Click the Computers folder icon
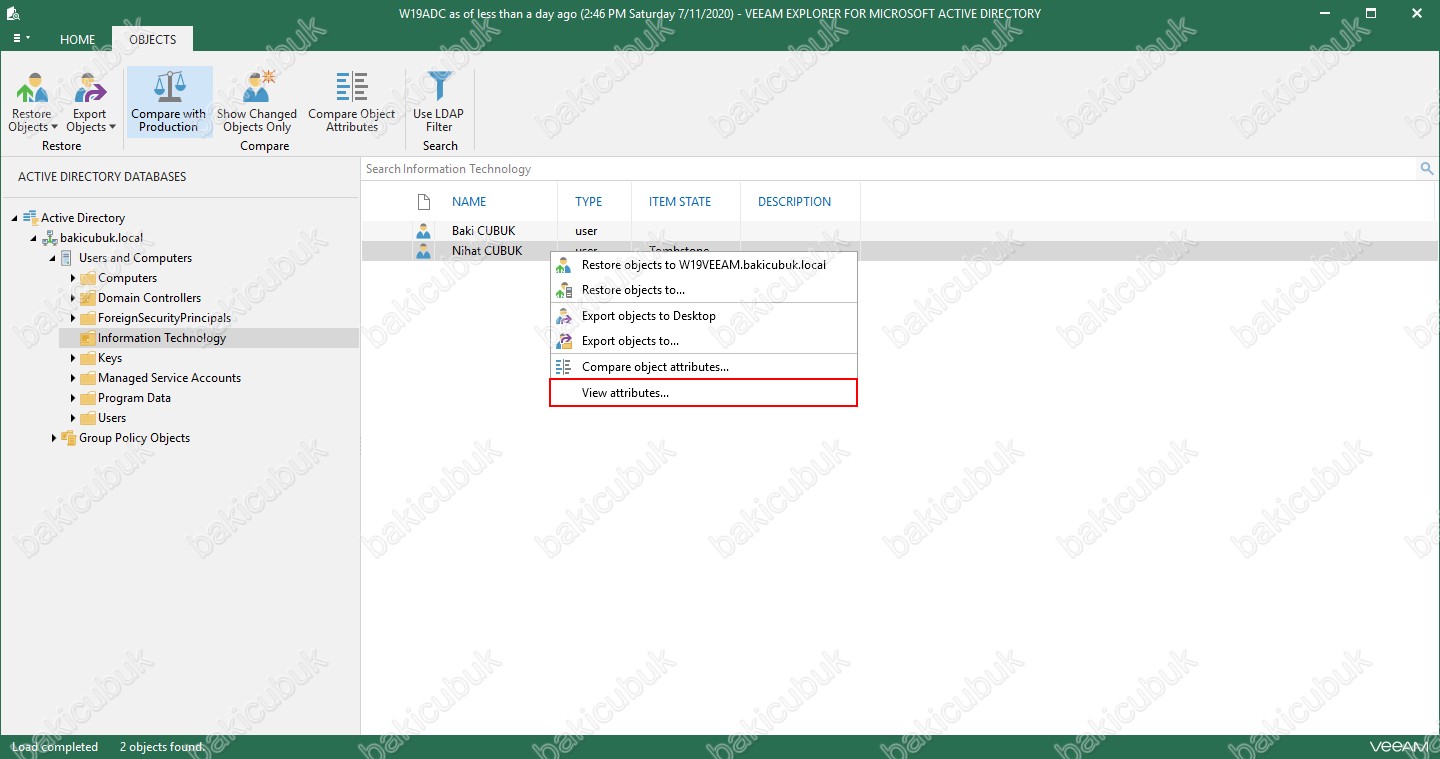 point(87,278)
